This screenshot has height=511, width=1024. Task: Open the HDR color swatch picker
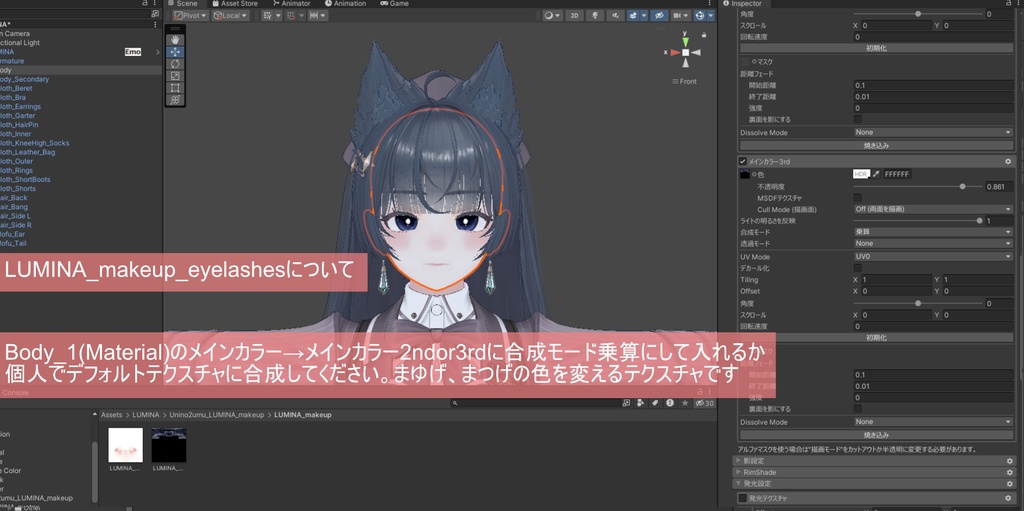click(x=861, y=174)
